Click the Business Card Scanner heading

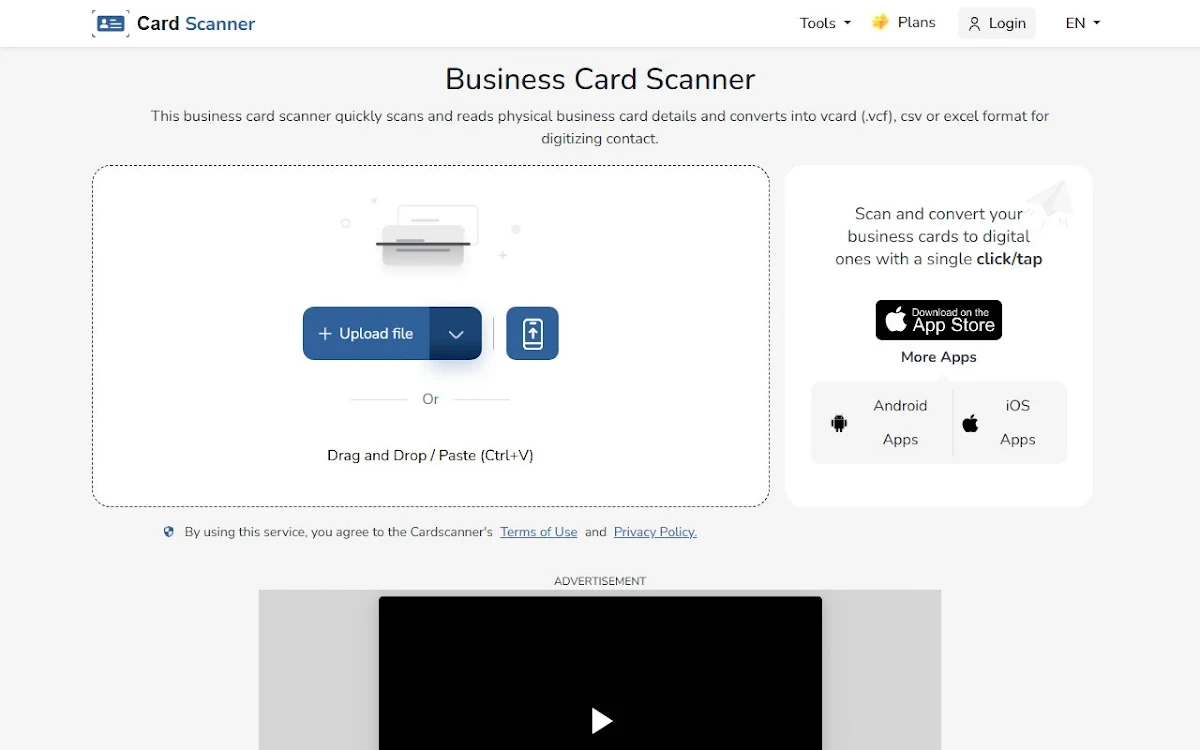pyautogui.click(x=600, y=79)
